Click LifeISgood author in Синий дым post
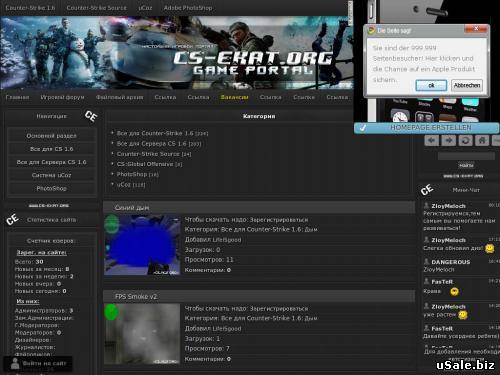 (x=227, y=240)
